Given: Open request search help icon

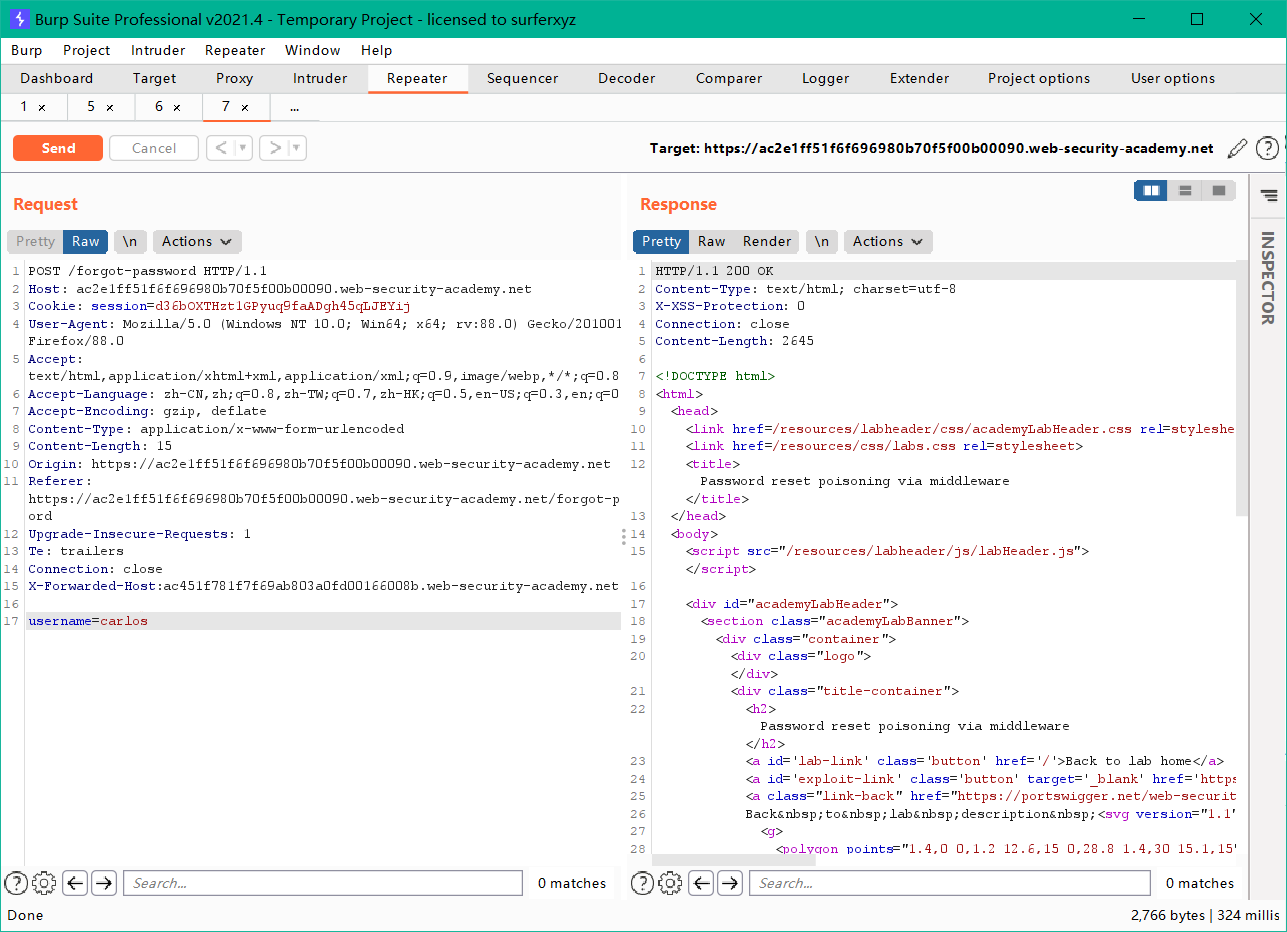Looking at the screenshot, I should 16,883.
